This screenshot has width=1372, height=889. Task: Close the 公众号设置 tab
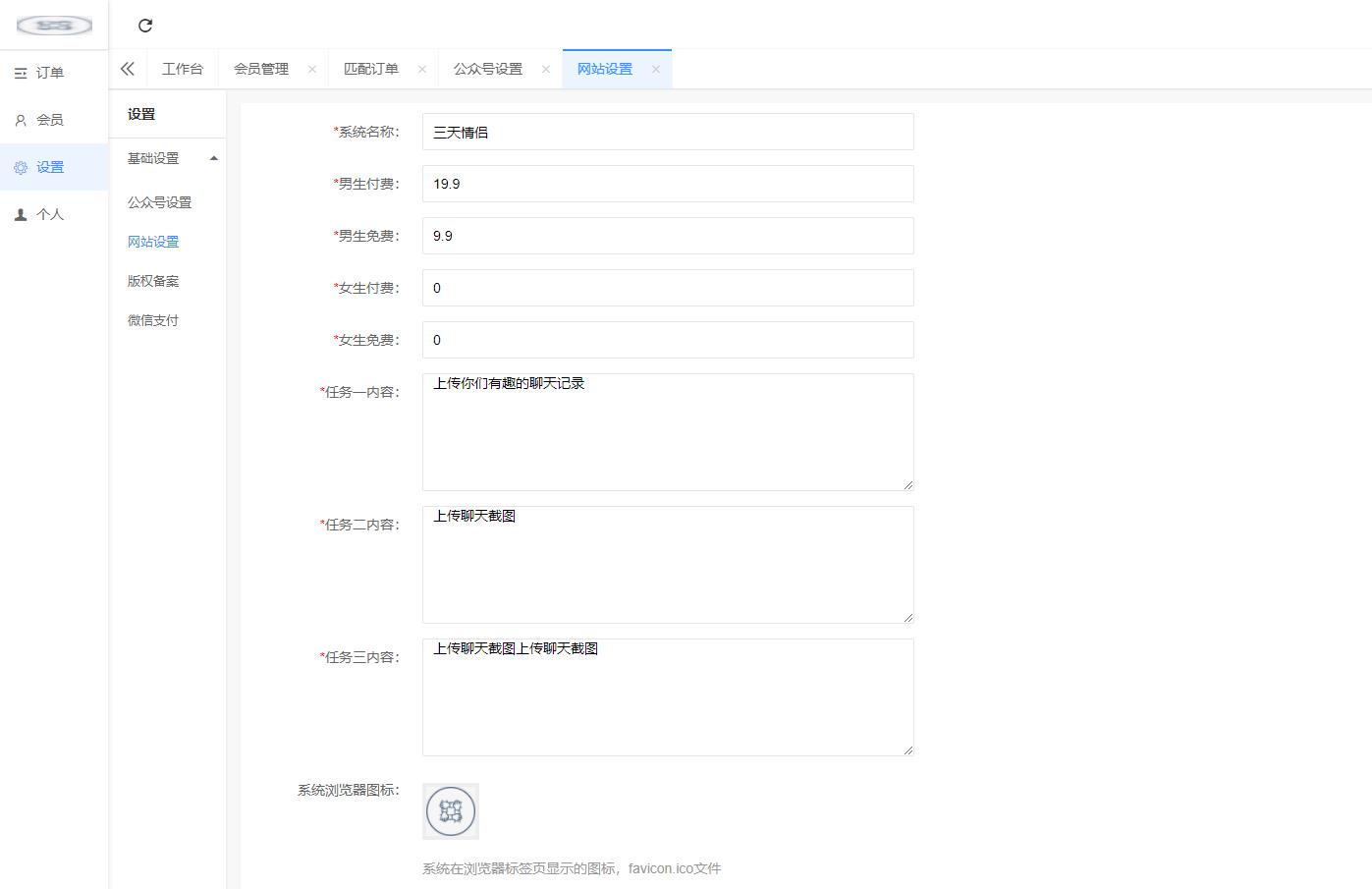[546, 69]
